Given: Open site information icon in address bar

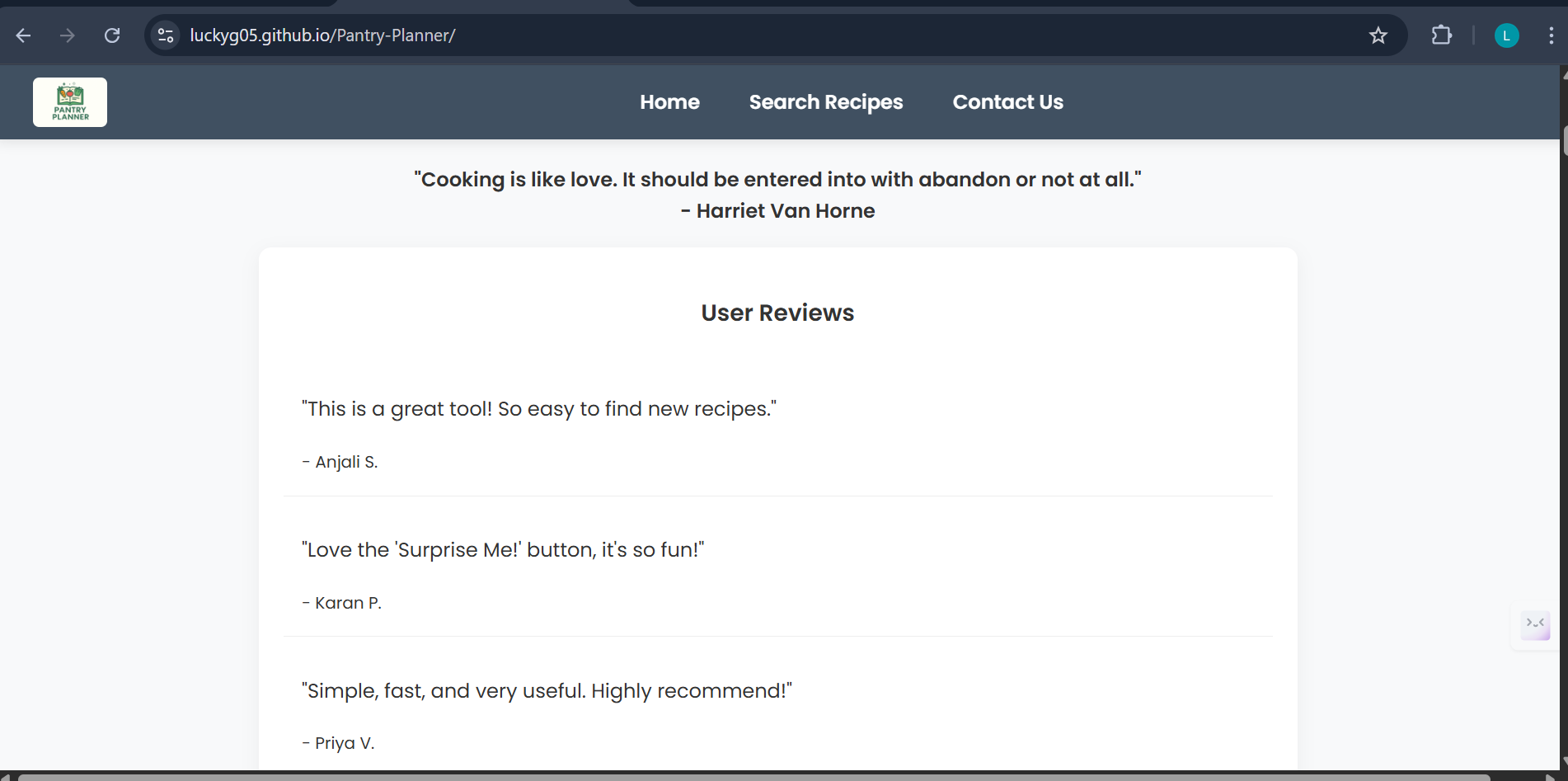Looking at the screenshot, I should point(166,35).
